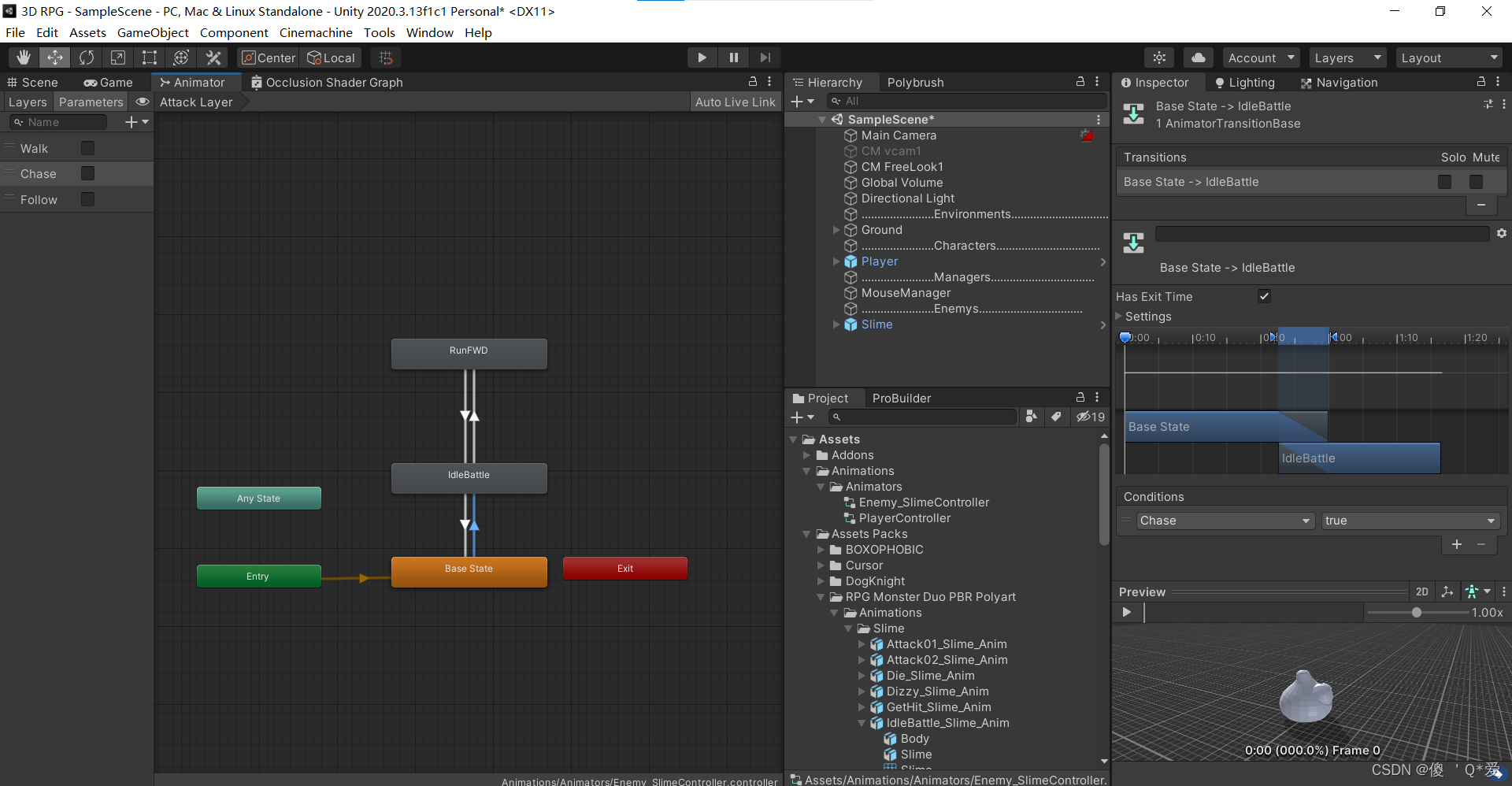
Task: Select the Rotate tool
Action: coord(87,57)
